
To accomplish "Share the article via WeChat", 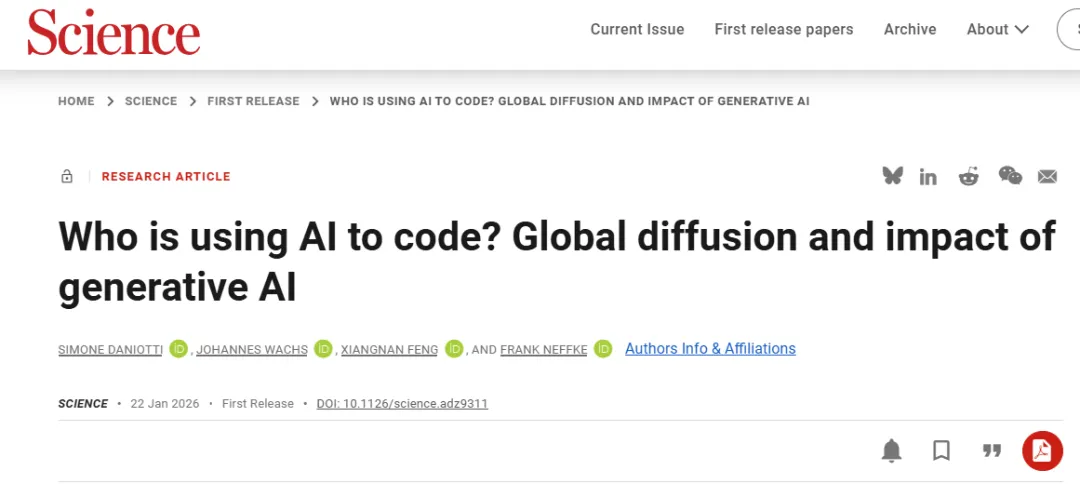I will click(1010, 176).
